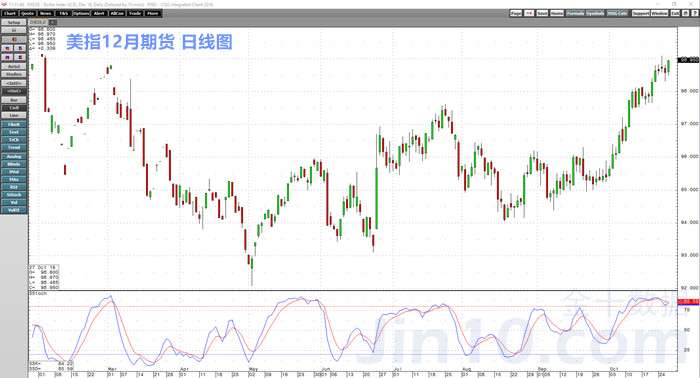Click the May label on date axis

click(x=253, y=370)
